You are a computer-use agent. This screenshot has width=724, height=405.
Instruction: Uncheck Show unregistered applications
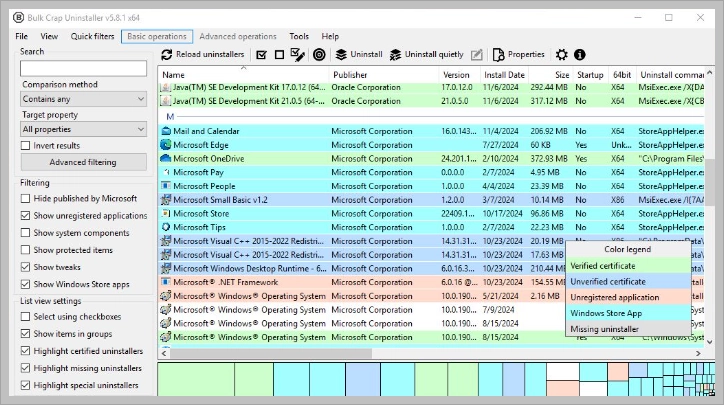(26, 216)
